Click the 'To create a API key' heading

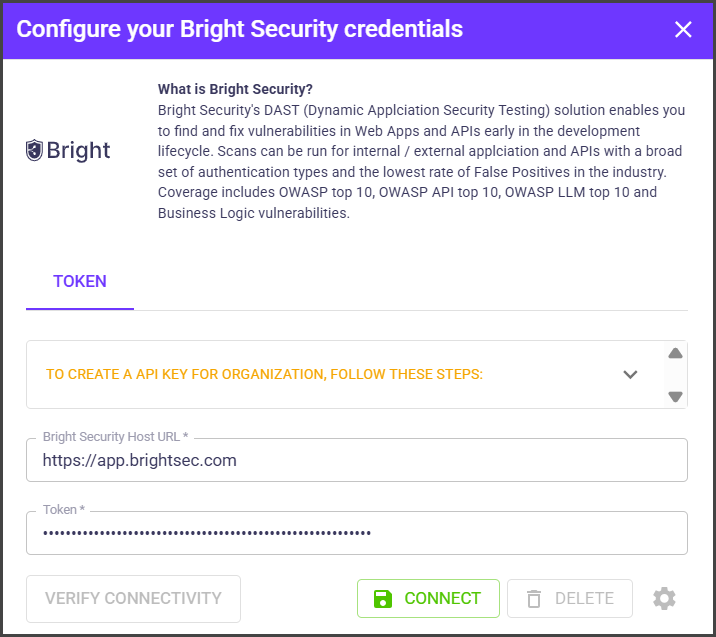coord(264,375)
